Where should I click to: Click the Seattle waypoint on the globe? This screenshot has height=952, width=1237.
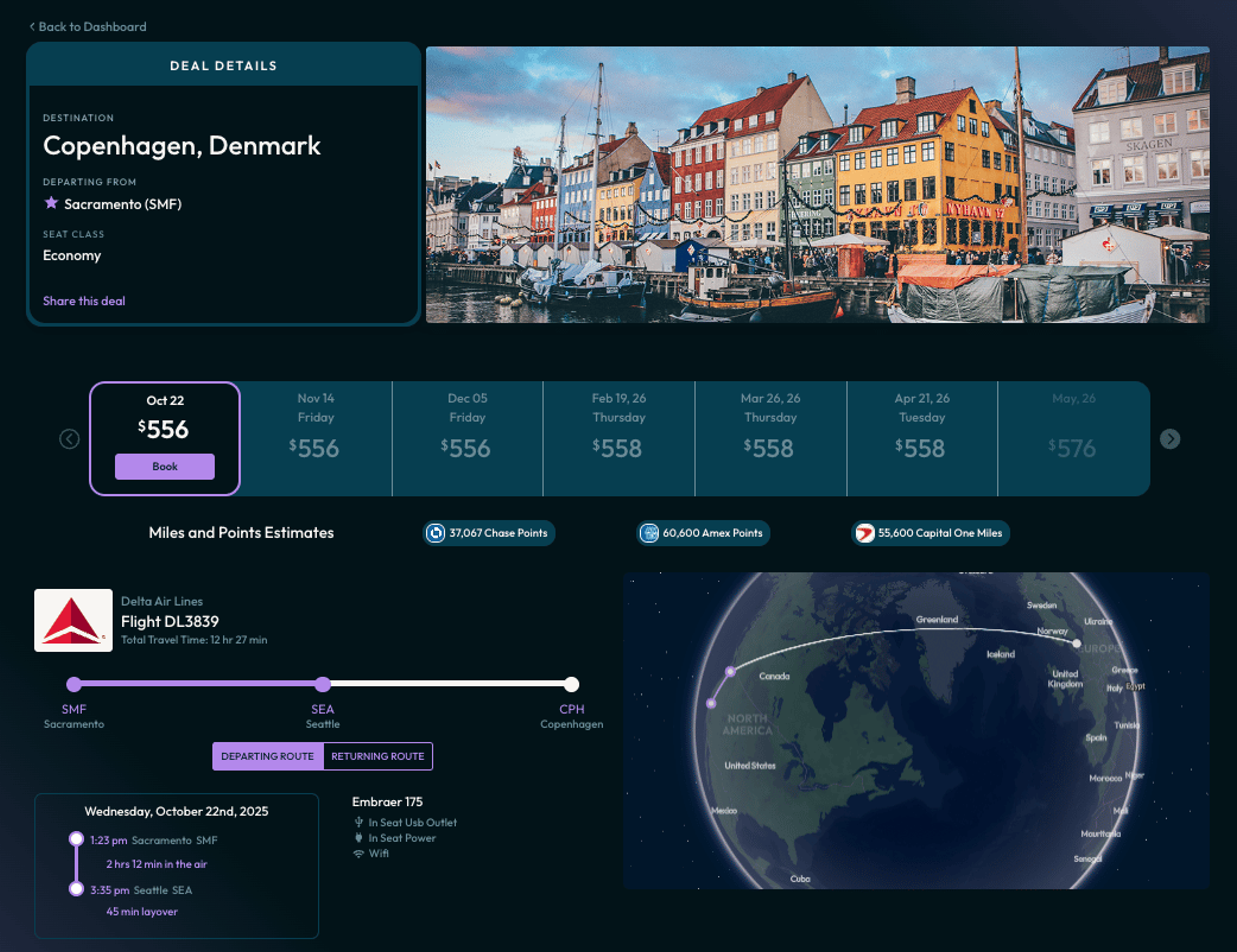pyautogui.click(x=731, y=671)
